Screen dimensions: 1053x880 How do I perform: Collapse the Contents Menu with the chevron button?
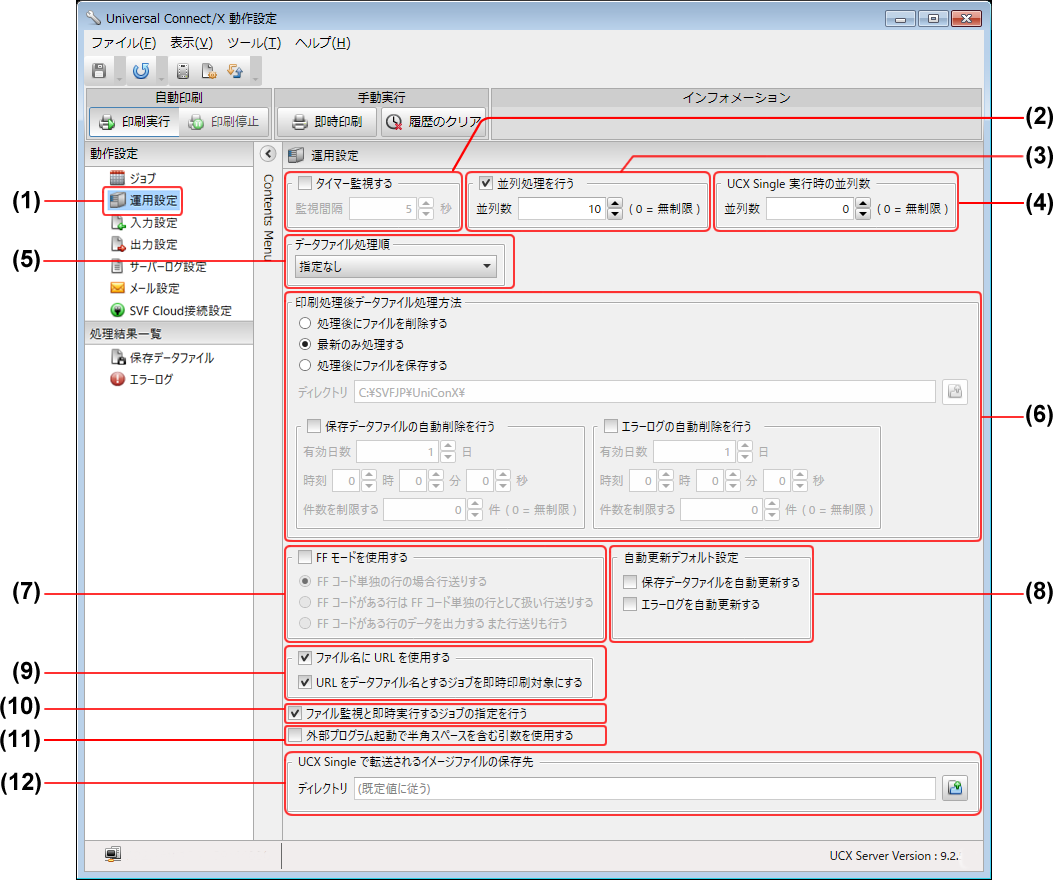(x=268, y=154)
